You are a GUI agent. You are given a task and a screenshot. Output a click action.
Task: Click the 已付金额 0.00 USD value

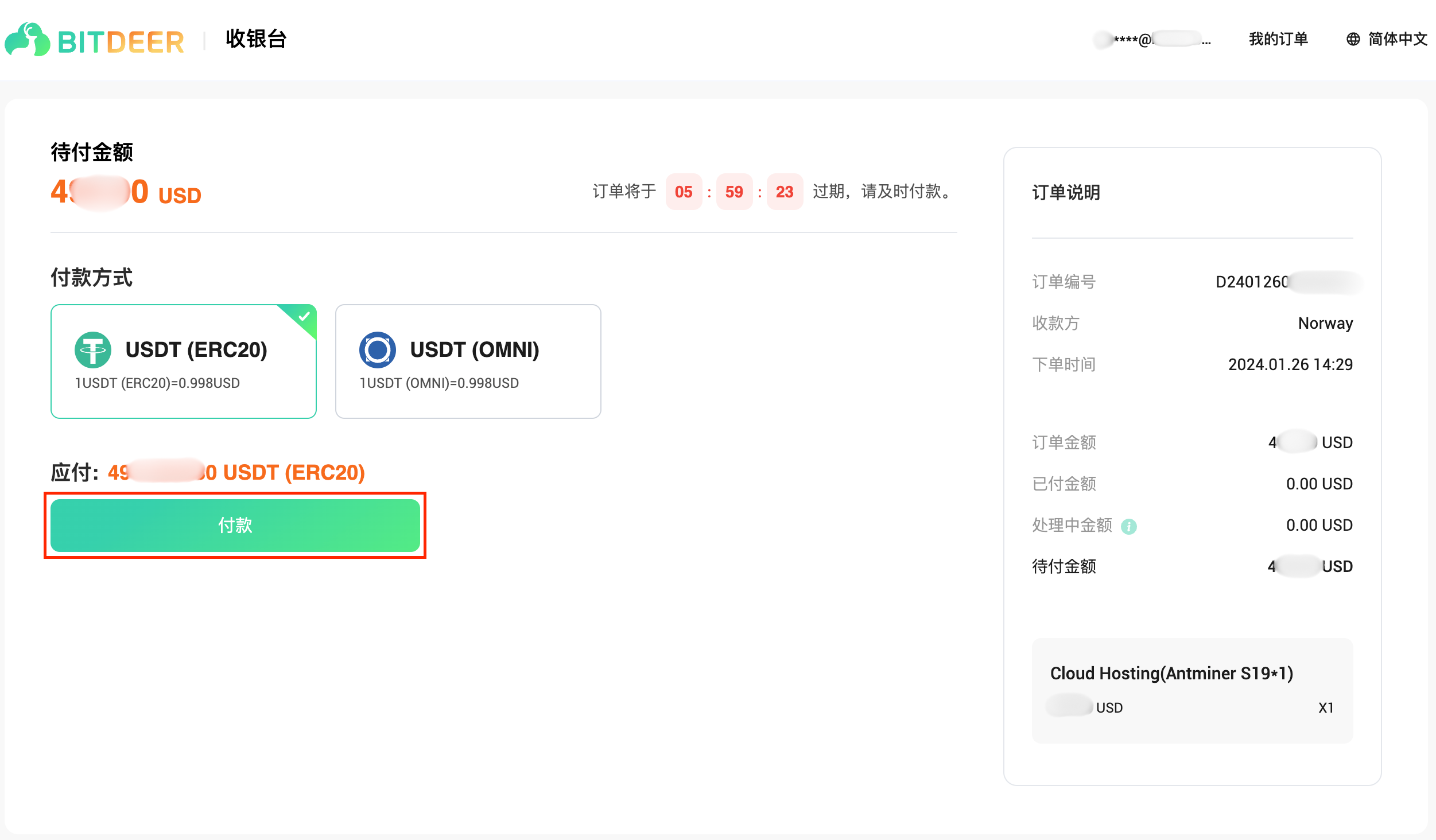1319,484
